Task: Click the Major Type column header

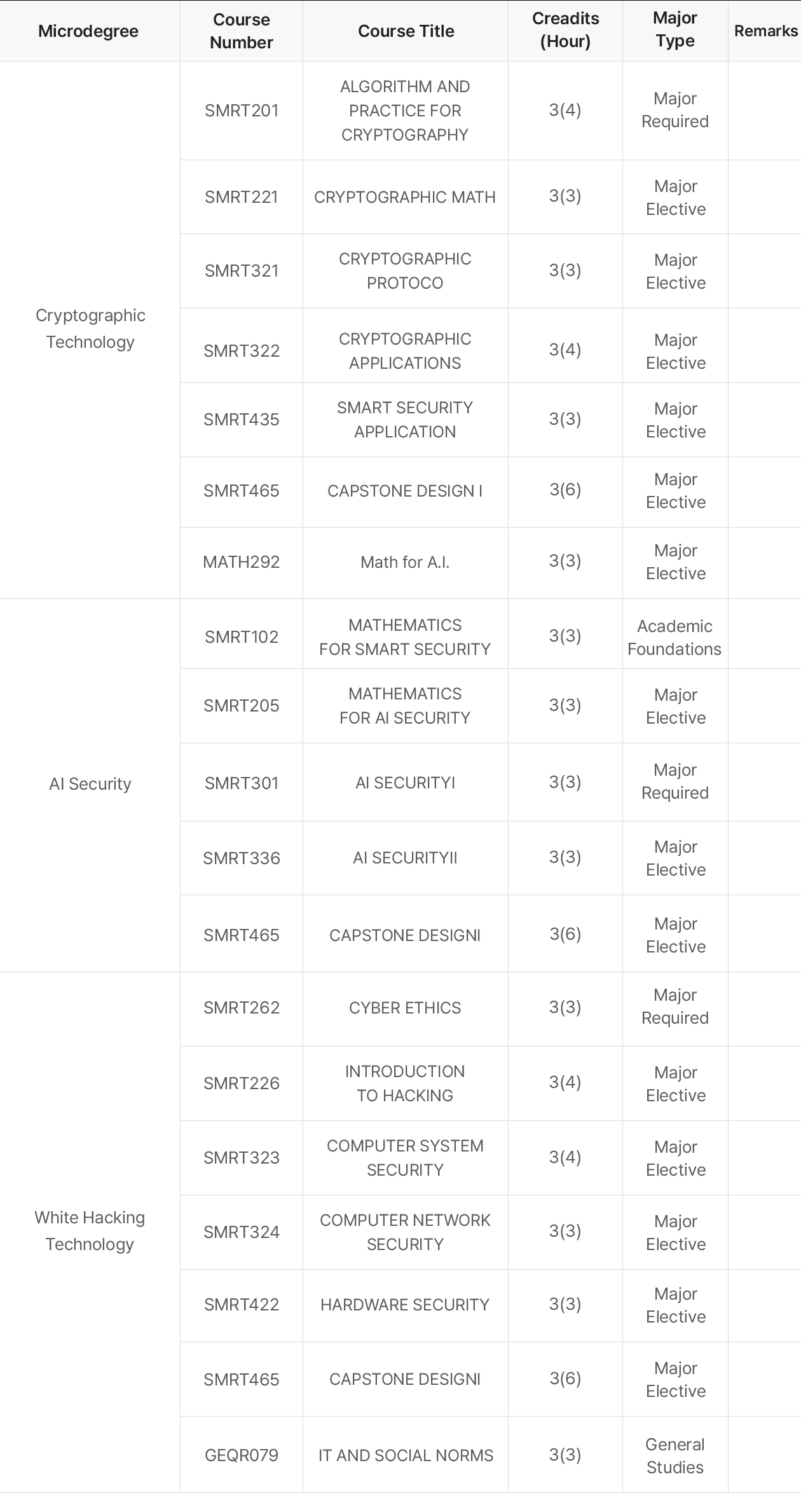Action: click(x=675, y=30)
